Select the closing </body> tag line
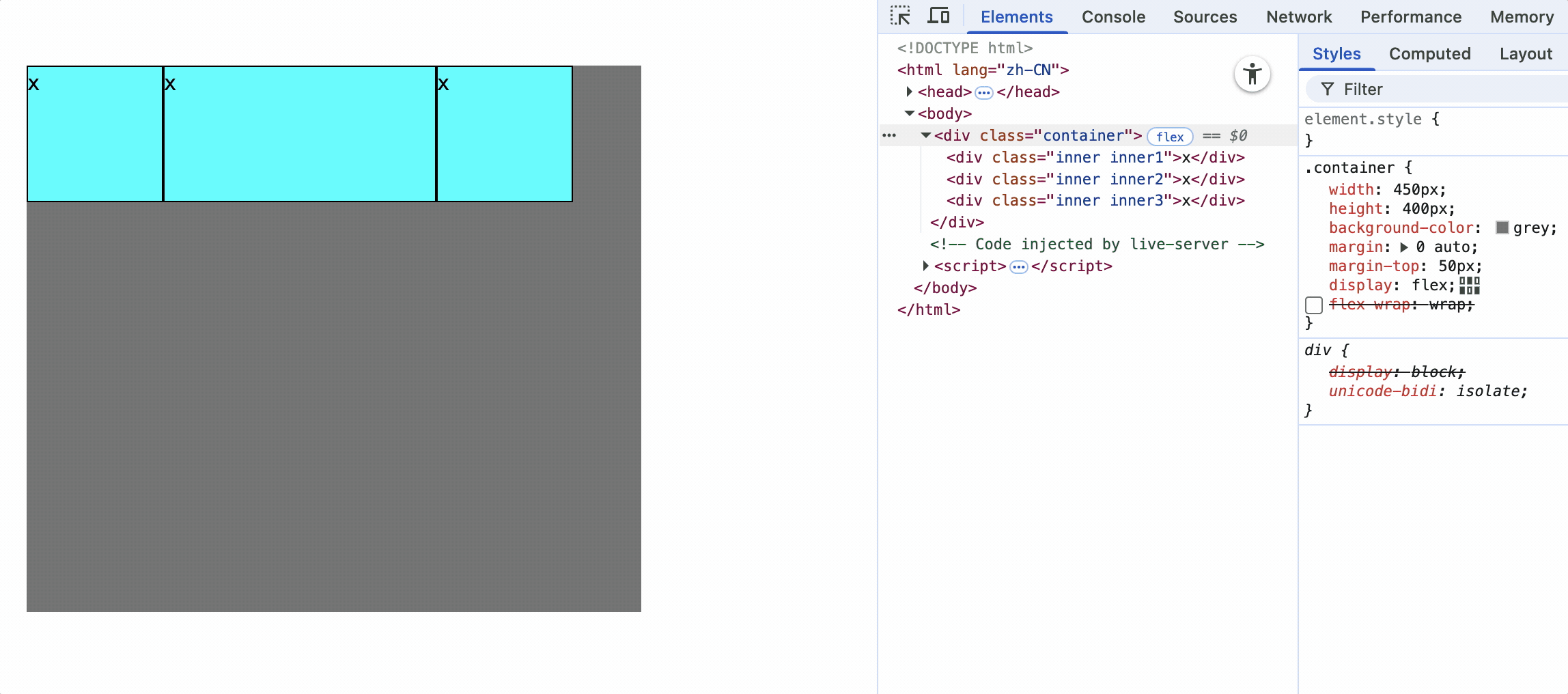 tap(945, 288)
